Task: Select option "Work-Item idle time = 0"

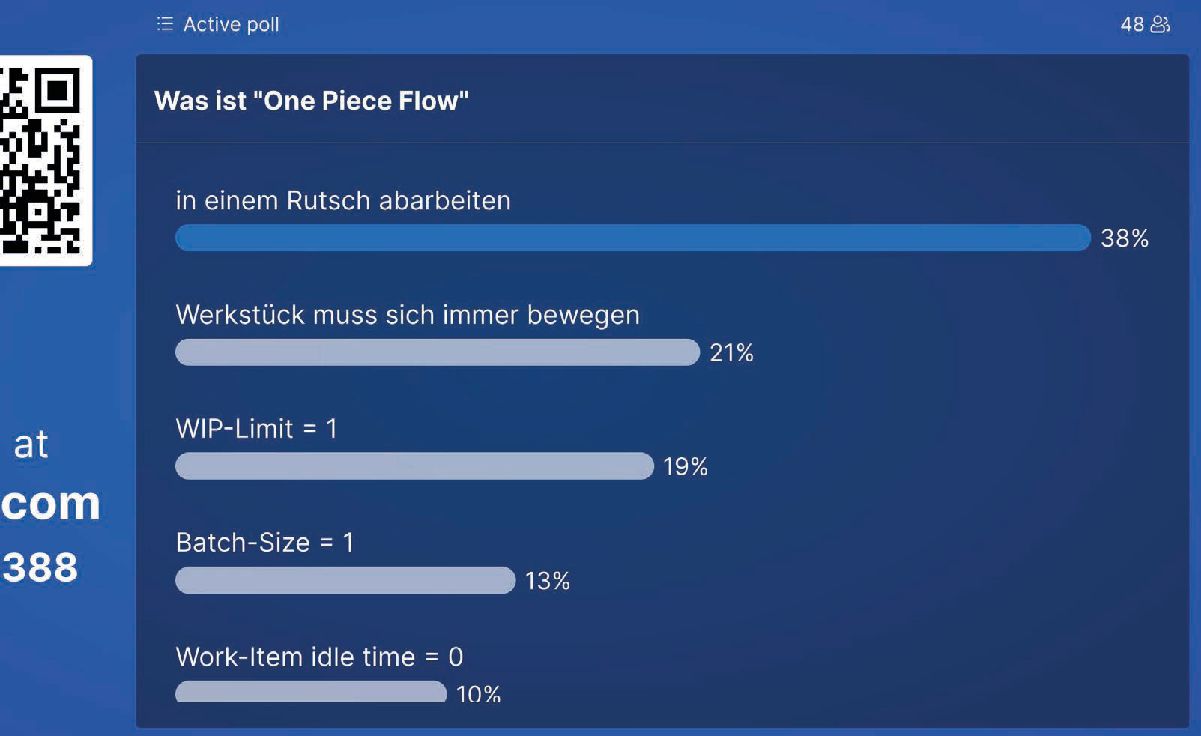Action: coord(319,657)
